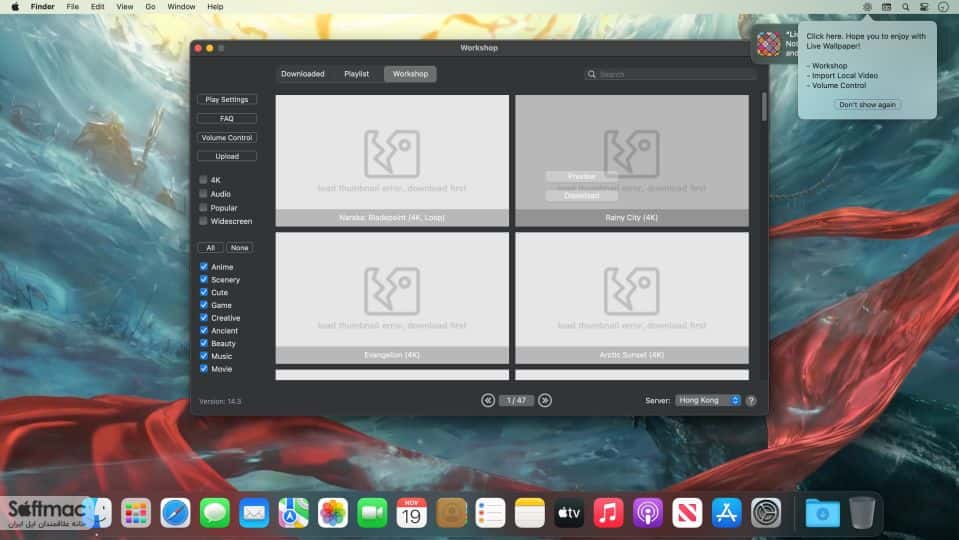Open the Server dropdown Hong Kong
Screen dimensions: 959x540
tap(708, 401)
